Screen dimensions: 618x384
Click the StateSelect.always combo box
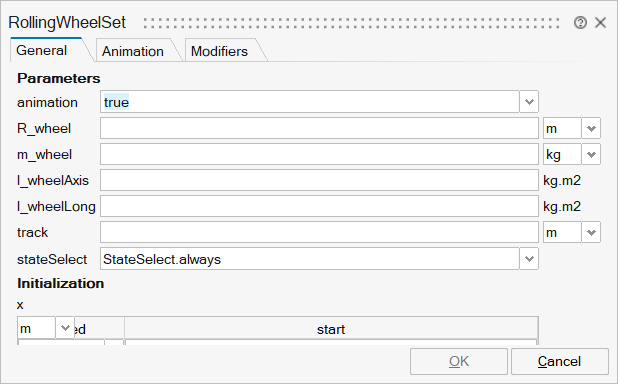pyautogui.click(x=310, y=259)
